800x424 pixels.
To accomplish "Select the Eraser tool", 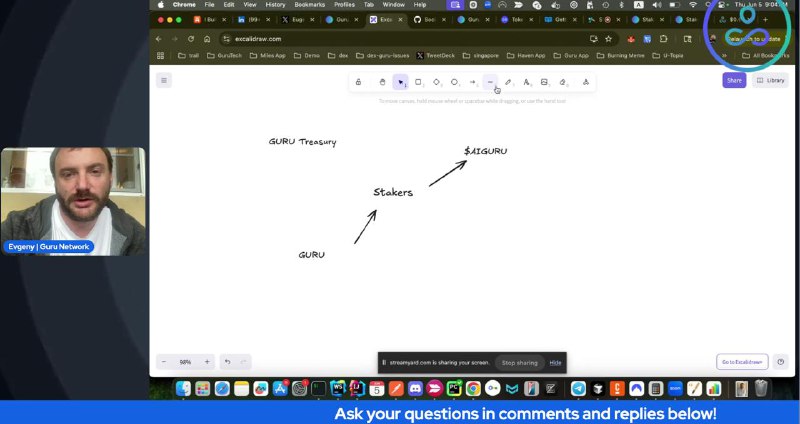I will (x=563, y=82).
